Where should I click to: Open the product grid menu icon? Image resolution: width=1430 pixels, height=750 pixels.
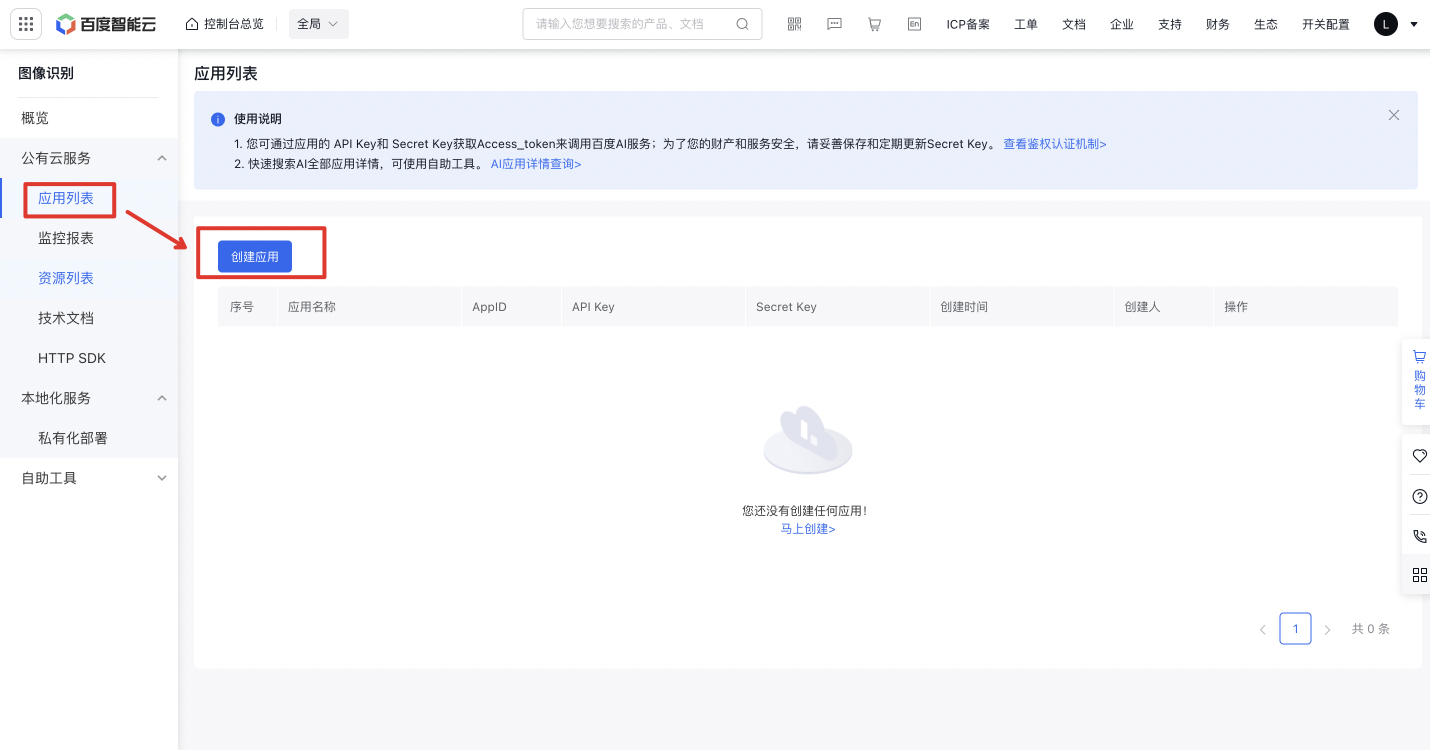26,24
